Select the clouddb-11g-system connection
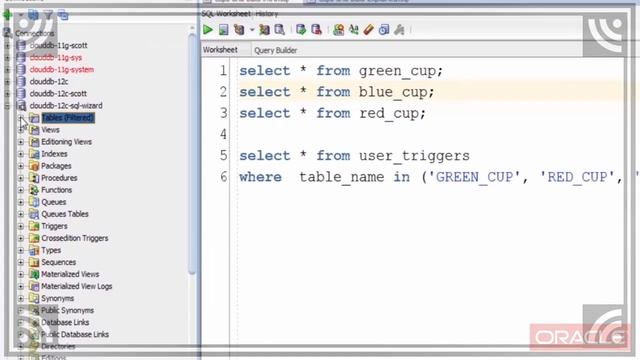 click(62, 69)
